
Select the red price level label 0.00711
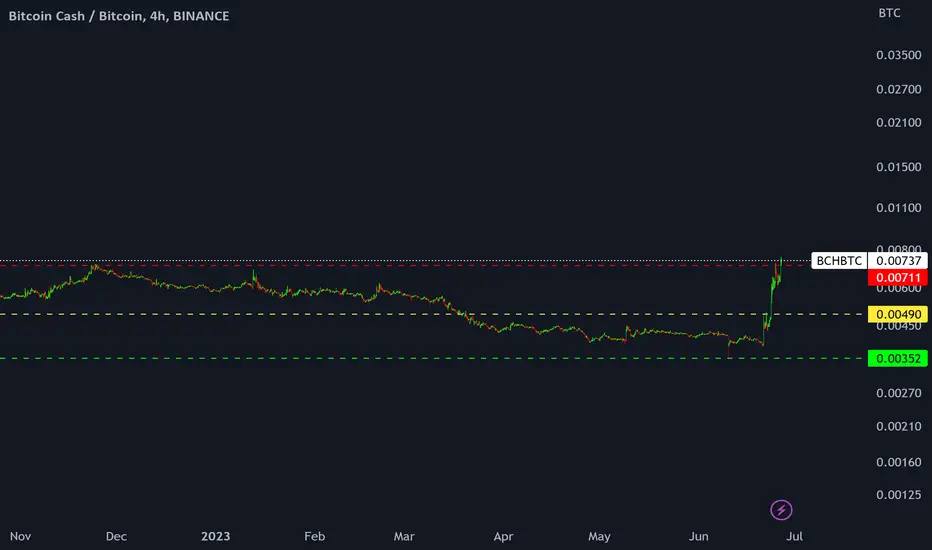coord(898,278)
